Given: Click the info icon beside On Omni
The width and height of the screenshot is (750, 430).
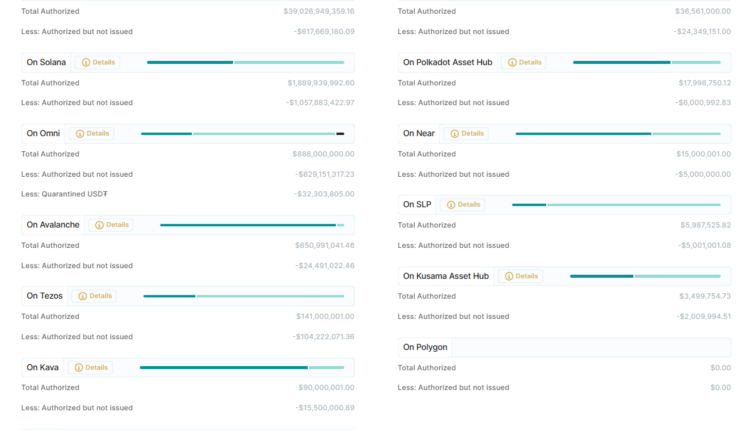Looking at the screenshot, I should coord(79,133).
